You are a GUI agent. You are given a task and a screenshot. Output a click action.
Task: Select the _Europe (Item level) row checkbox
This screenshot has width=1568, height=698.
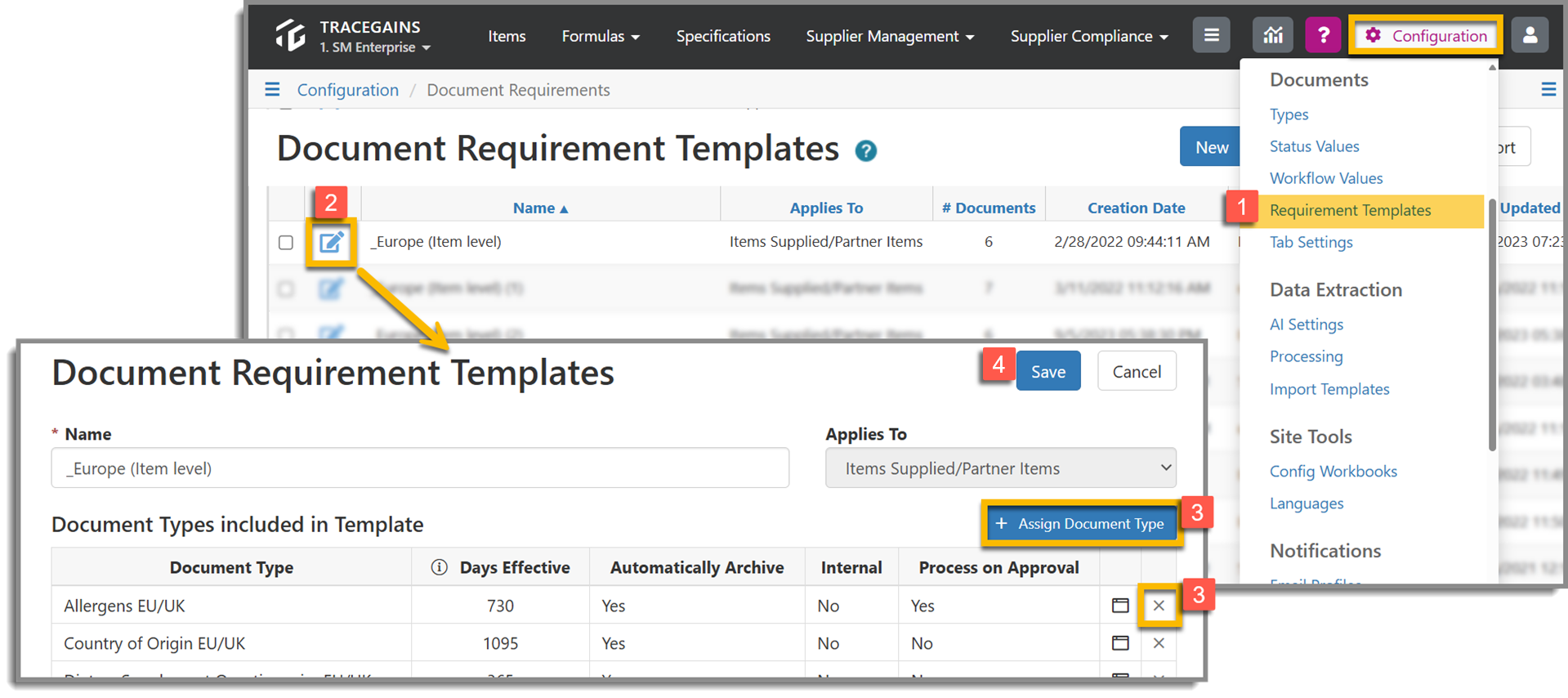point(286,242)
